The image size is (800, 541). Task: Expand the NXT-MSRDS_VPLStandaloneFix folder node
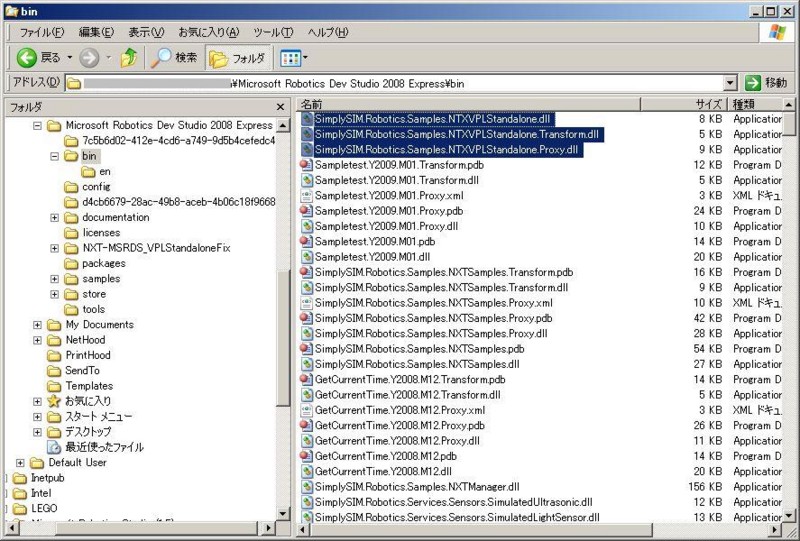[x=55, y=248]
